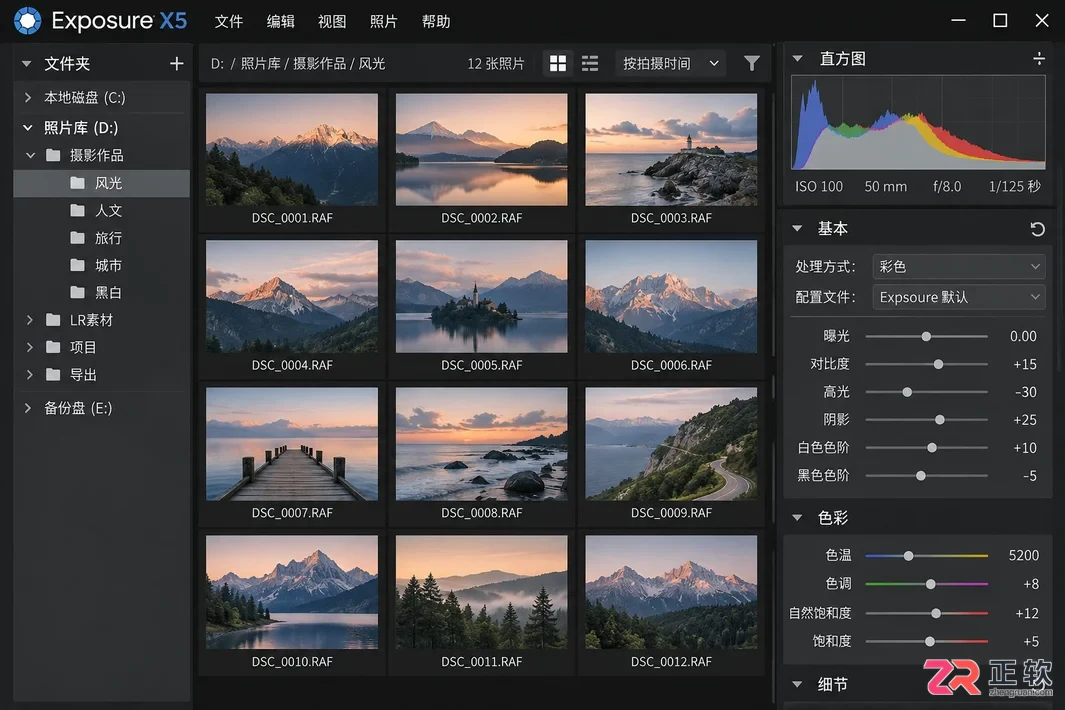Click the 风光 folder icon

point(77,183)
